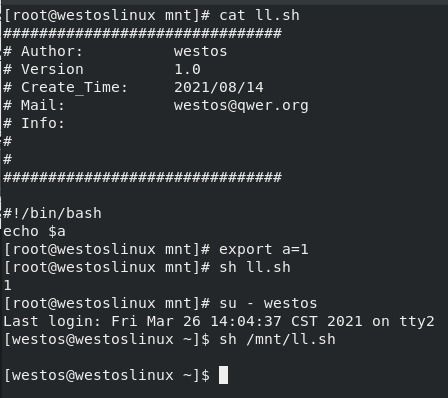Click the '1.0' version number

tap(187, 69)
